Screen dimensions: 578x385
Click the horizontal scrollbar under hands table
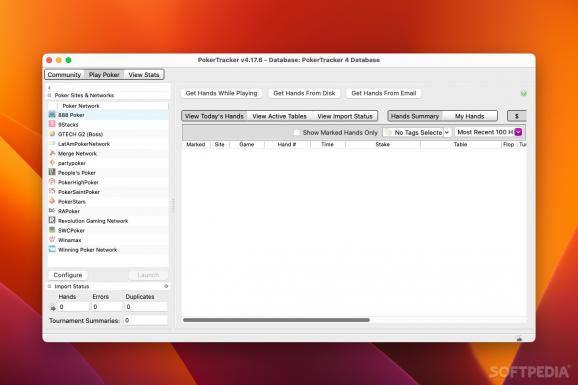click(x=276, y=320)
